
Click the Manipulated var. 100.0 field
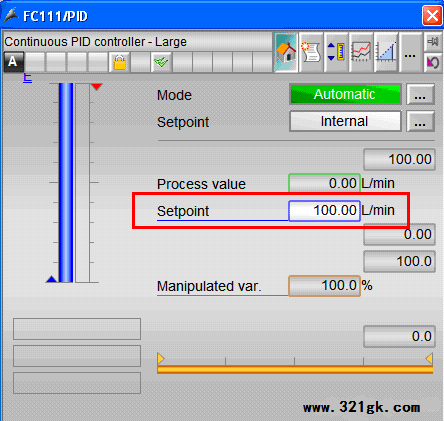click(x=324, y=286)
